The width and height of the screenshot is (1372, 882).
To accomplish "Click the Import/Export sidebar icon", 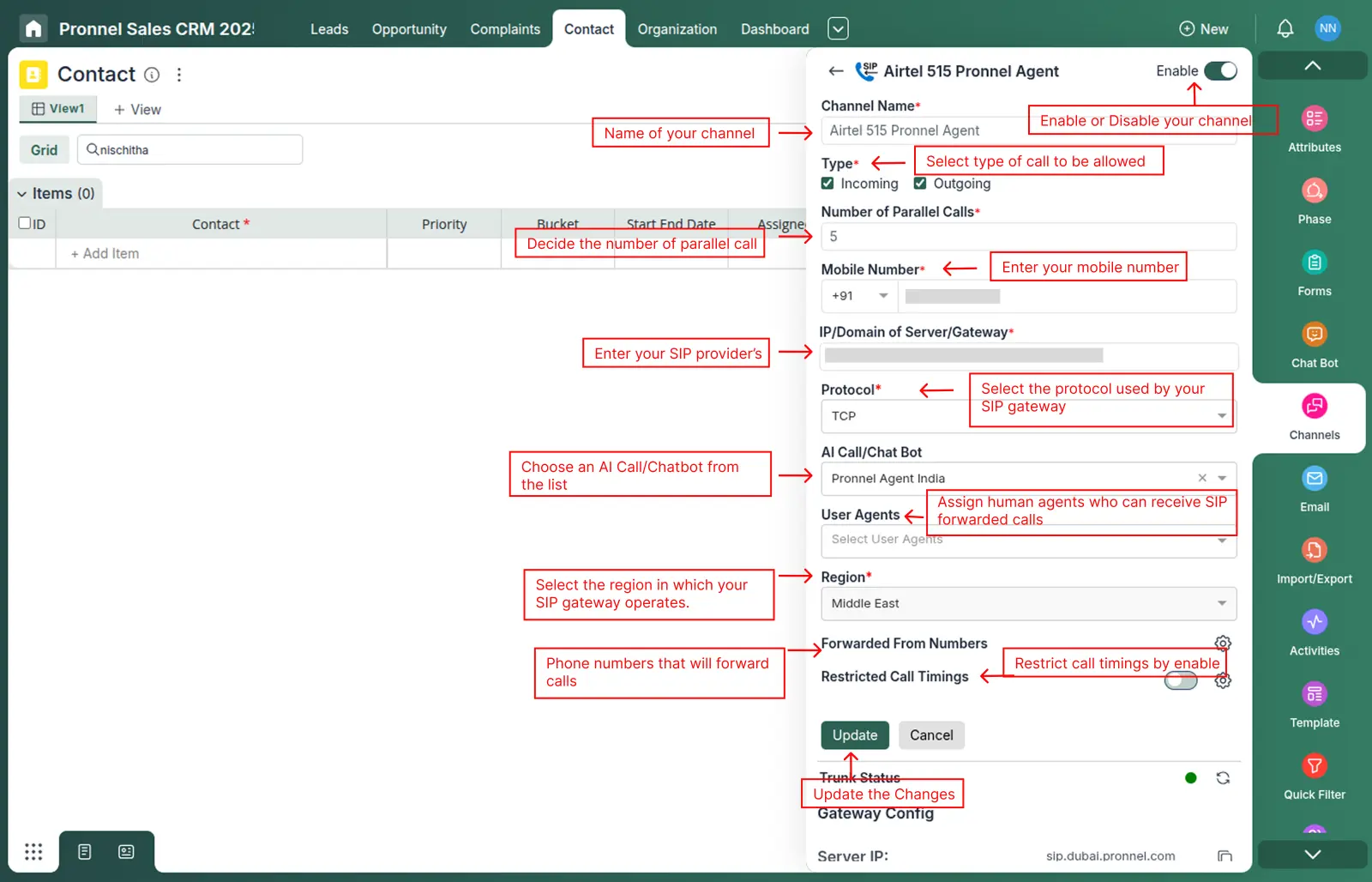I will tap(1313, 559).
